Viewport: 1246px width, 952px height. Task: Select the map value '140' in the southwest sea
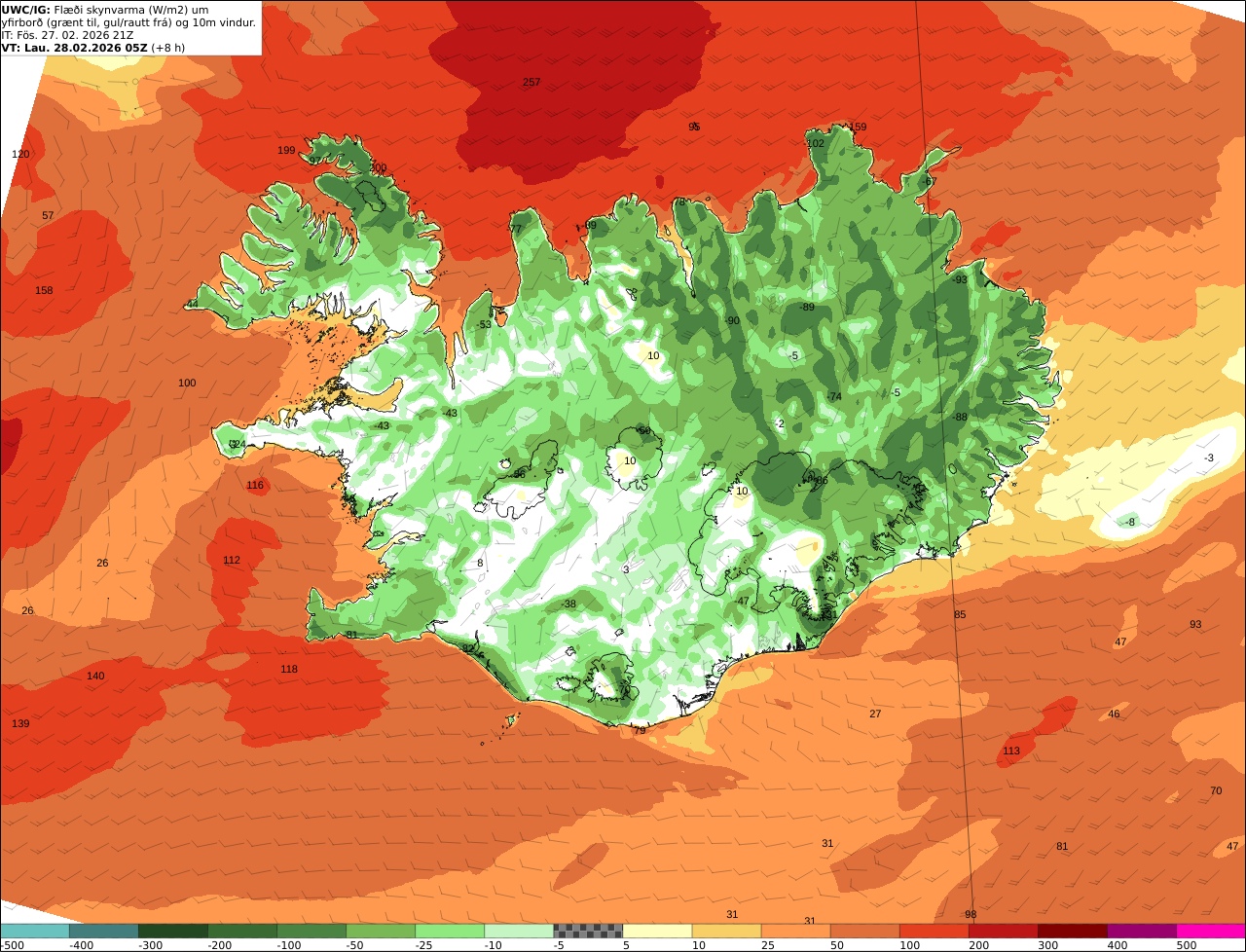[95, 676]
